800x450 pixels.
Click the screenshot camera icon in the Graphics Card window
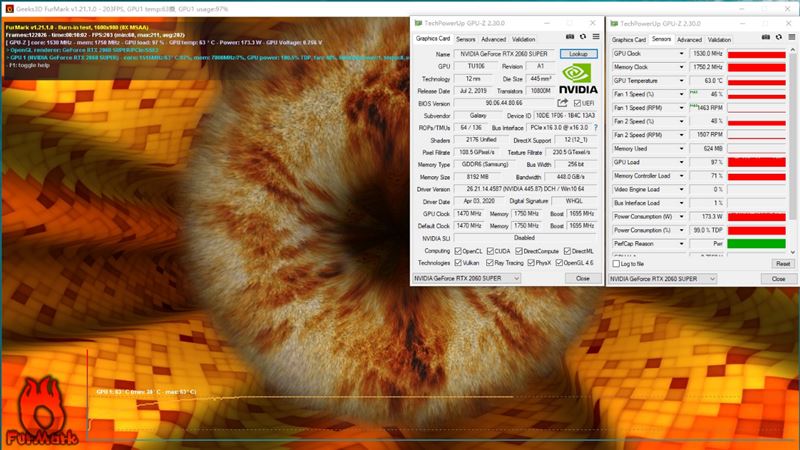(x=570, y=37)
